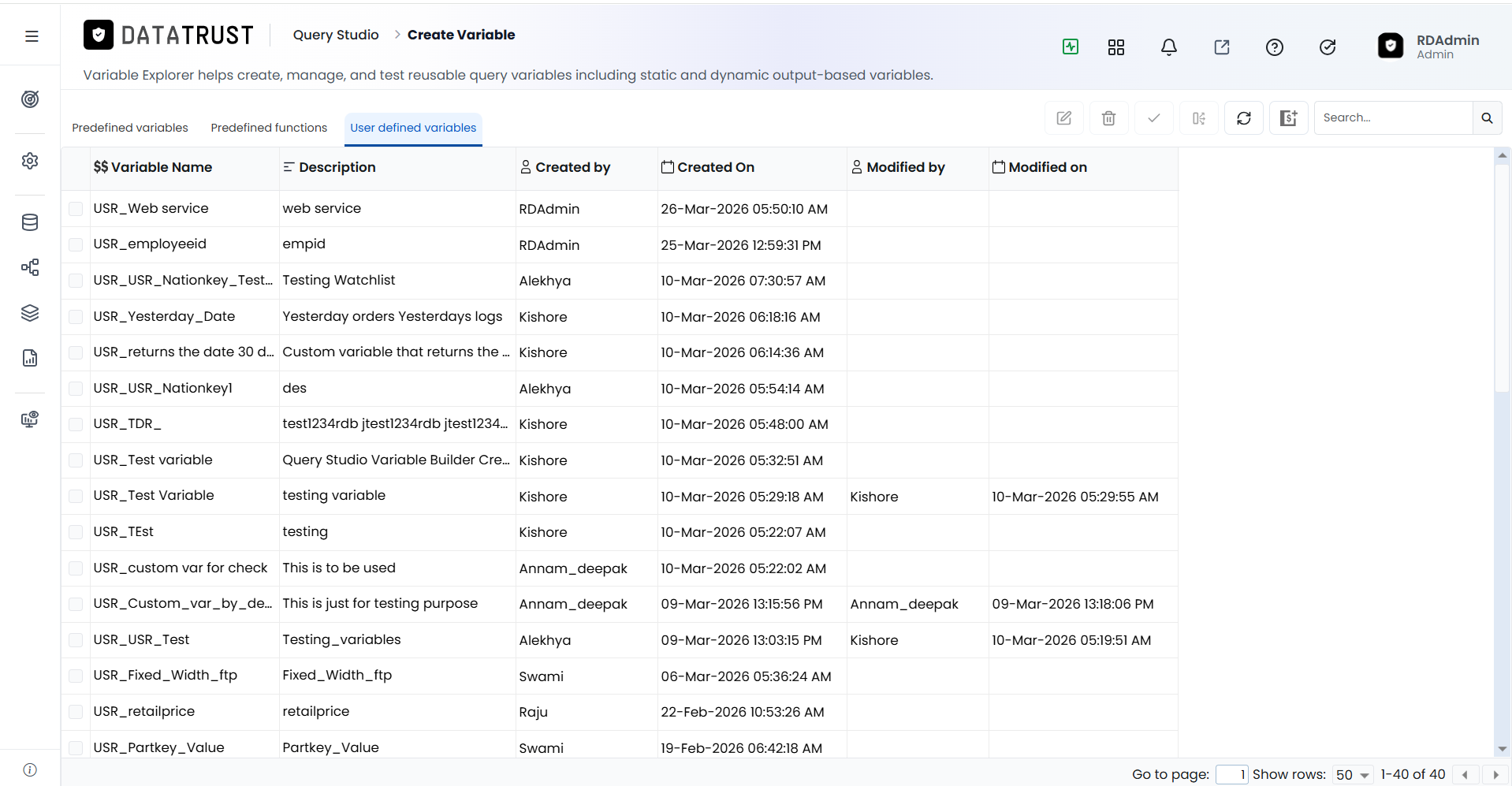
Task: Open the help question-mark icon
Action: [1275, 47]
